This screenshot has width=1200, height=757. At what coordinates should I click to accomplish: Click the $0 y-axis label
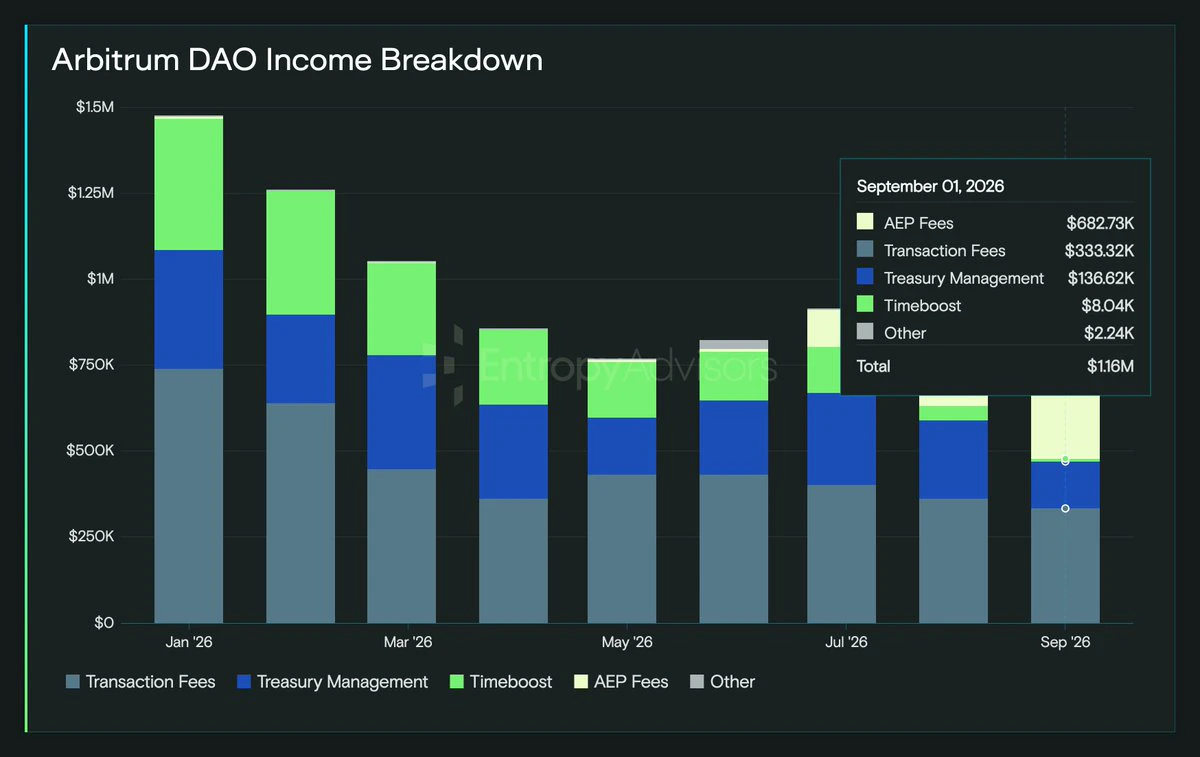(105, 623)
